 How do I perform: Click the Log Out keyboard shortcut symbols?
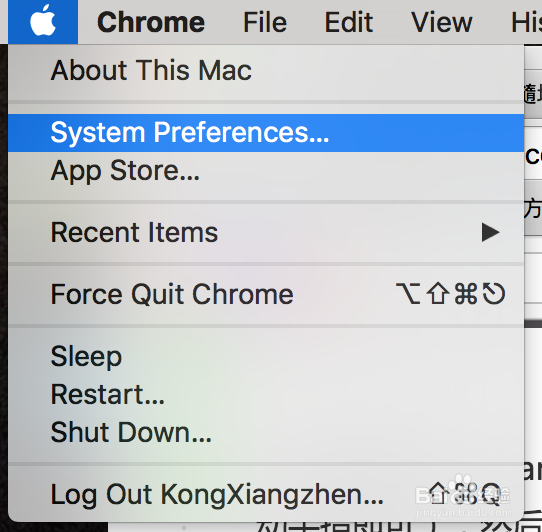click(x=464, y=494)
